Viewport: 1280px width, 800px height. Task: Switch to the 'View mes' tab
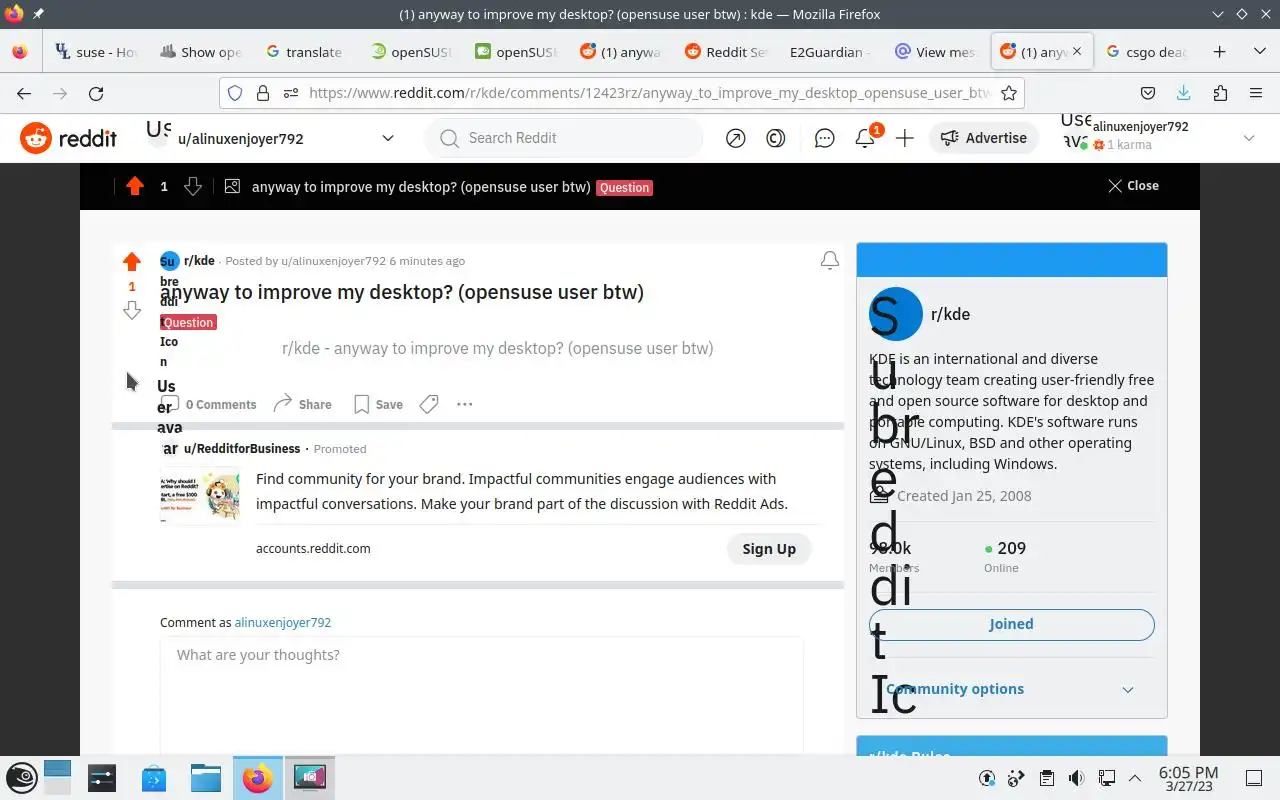pyautogui.click(x=934, y=52)
